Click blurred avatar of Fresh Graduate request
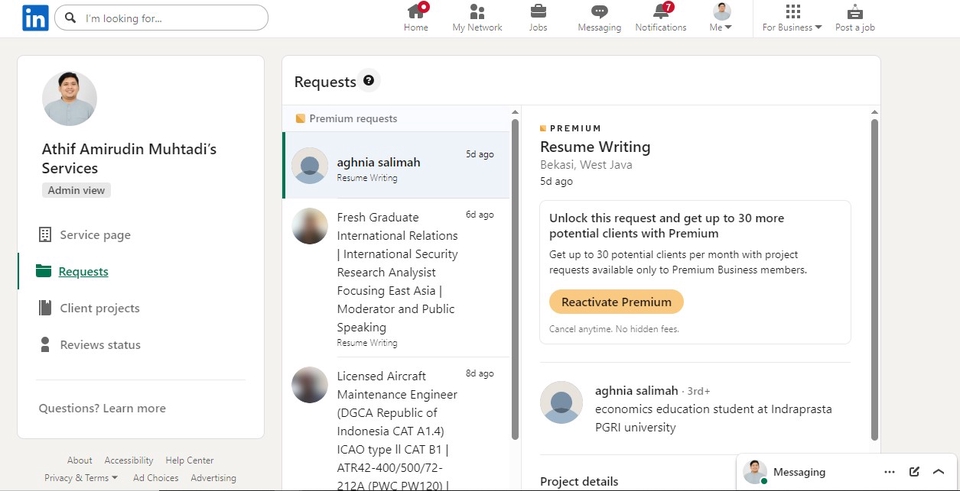Screen dimensions: 960x491 click(310, 226)
